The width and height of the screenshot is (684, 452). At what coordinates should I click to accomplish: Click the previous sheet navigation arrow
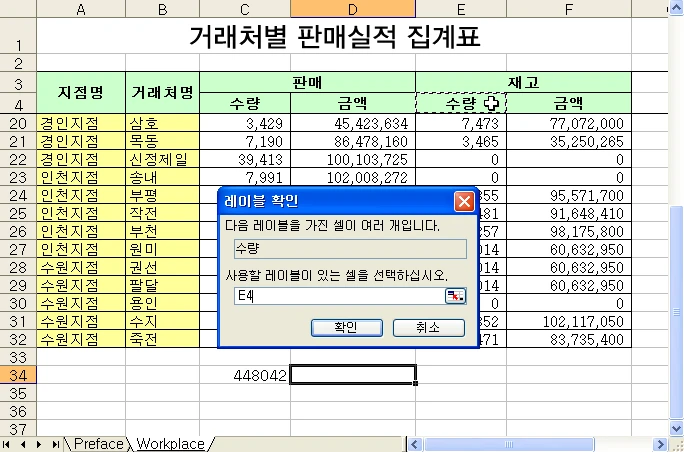[x=23, y=445]
